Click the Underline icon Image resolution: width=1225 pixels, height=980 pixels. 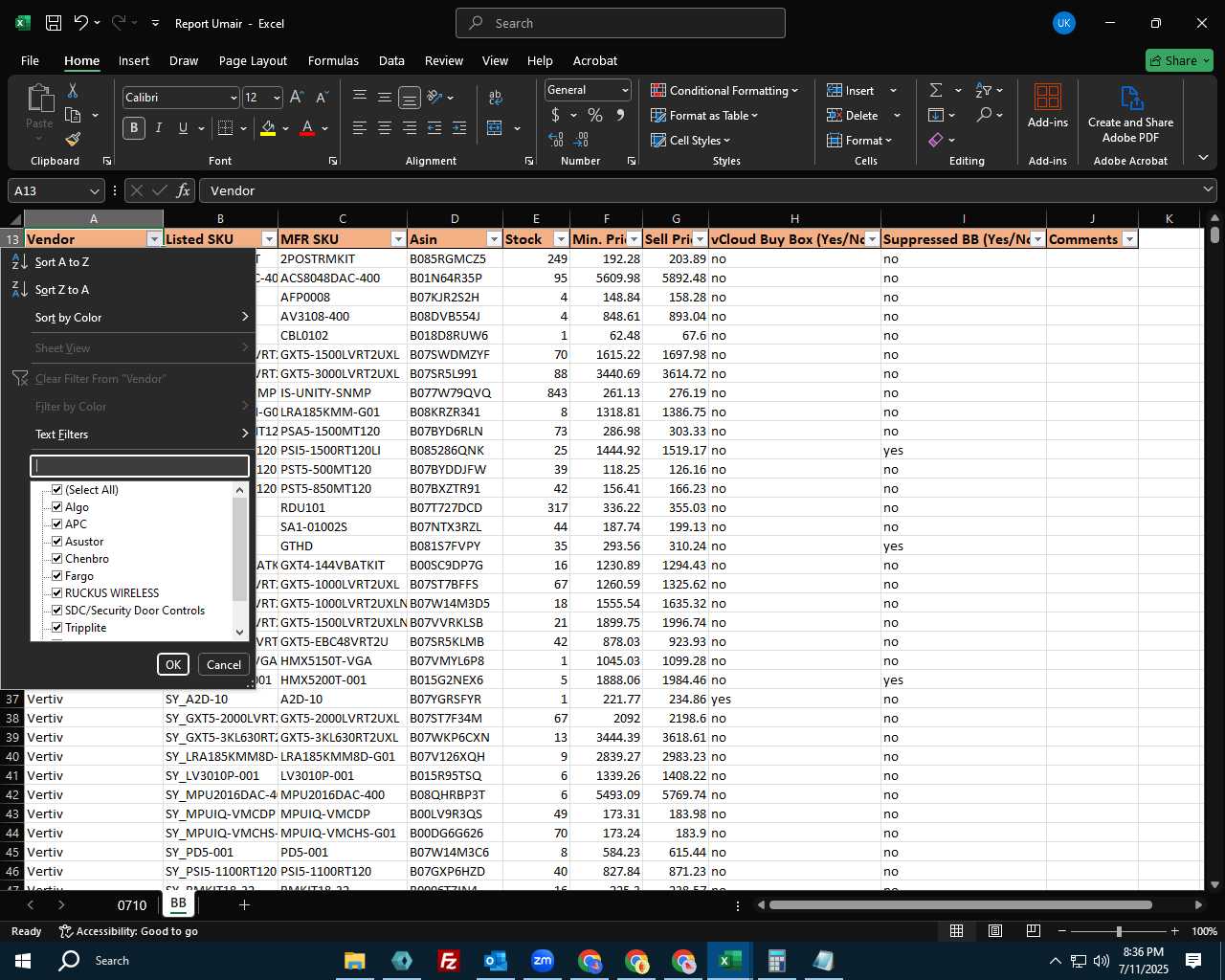183,127
